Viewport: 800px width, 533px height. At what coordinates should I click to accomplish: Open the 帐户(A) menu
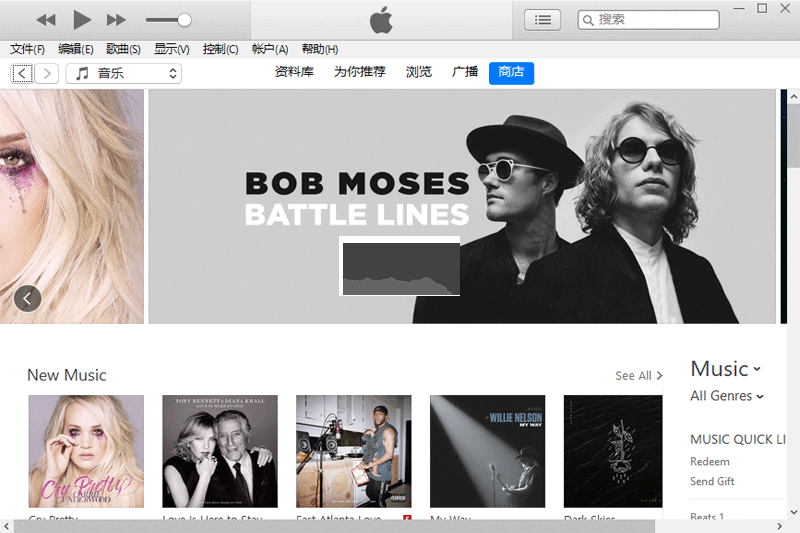(269, 49)
